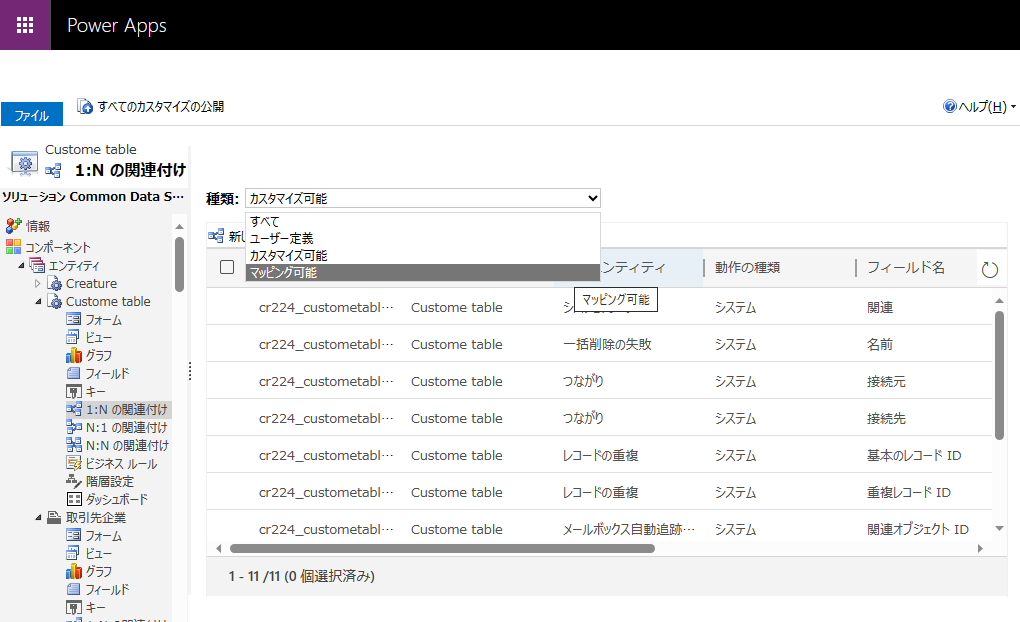This screenshot has width=1020, height=622.
Task: Click grid scroll-down arrow
Action: click(999, 528)
